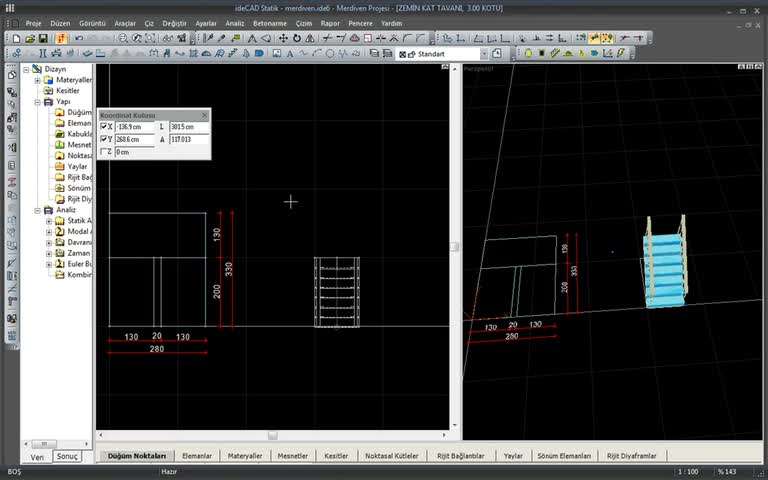Open the Analiz menu

pyautogui.click(x=235, y=23)
